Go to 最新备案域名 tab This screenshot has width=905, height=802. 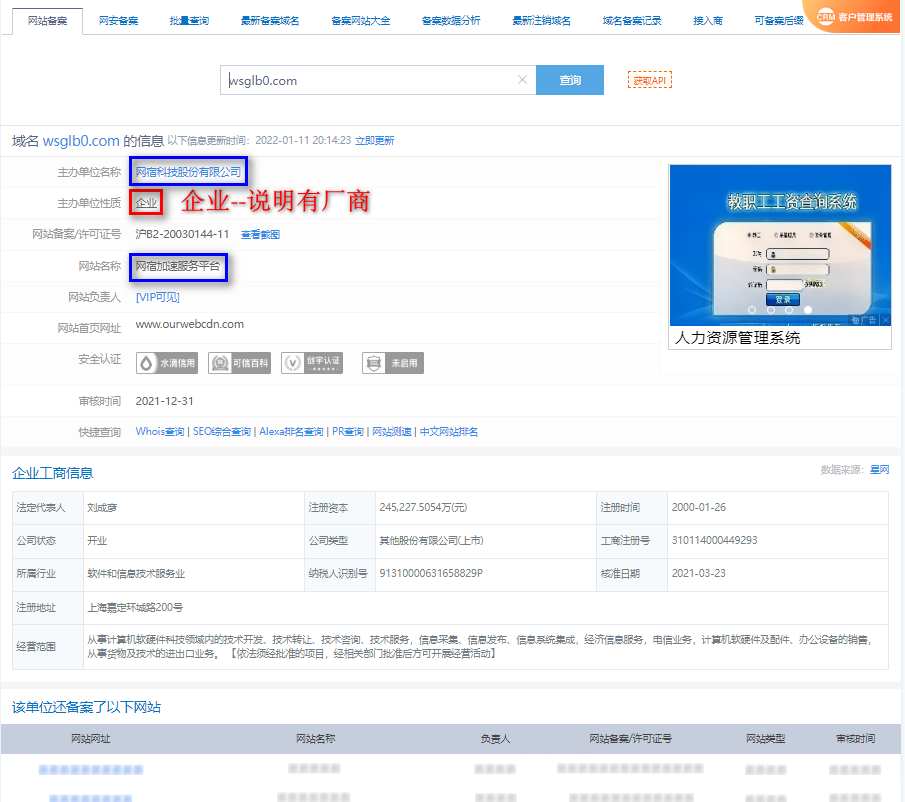pyautogui.click(x=270, y=21)
